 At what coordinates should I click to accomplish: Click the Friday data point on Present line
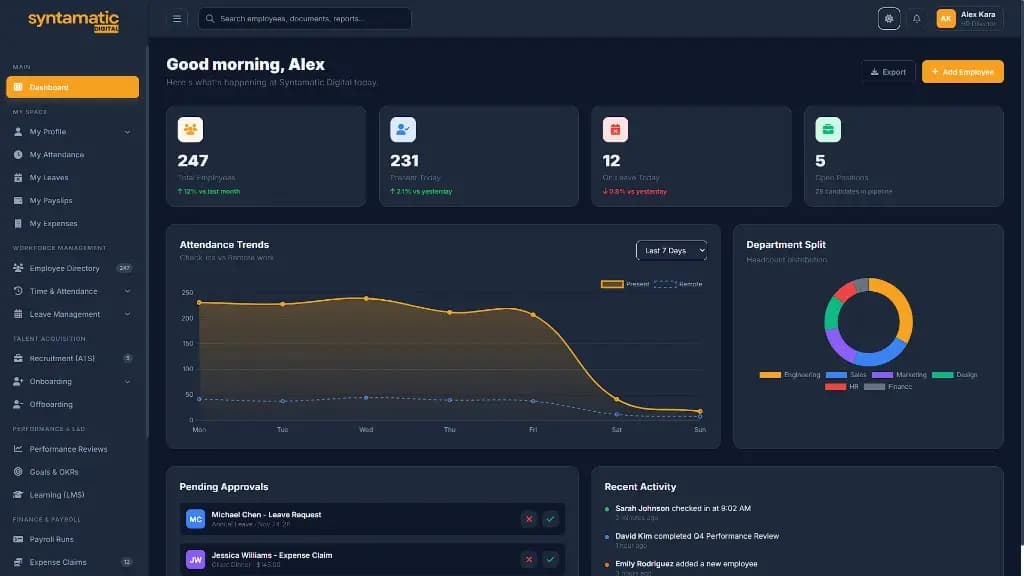(x=533, y=315)
